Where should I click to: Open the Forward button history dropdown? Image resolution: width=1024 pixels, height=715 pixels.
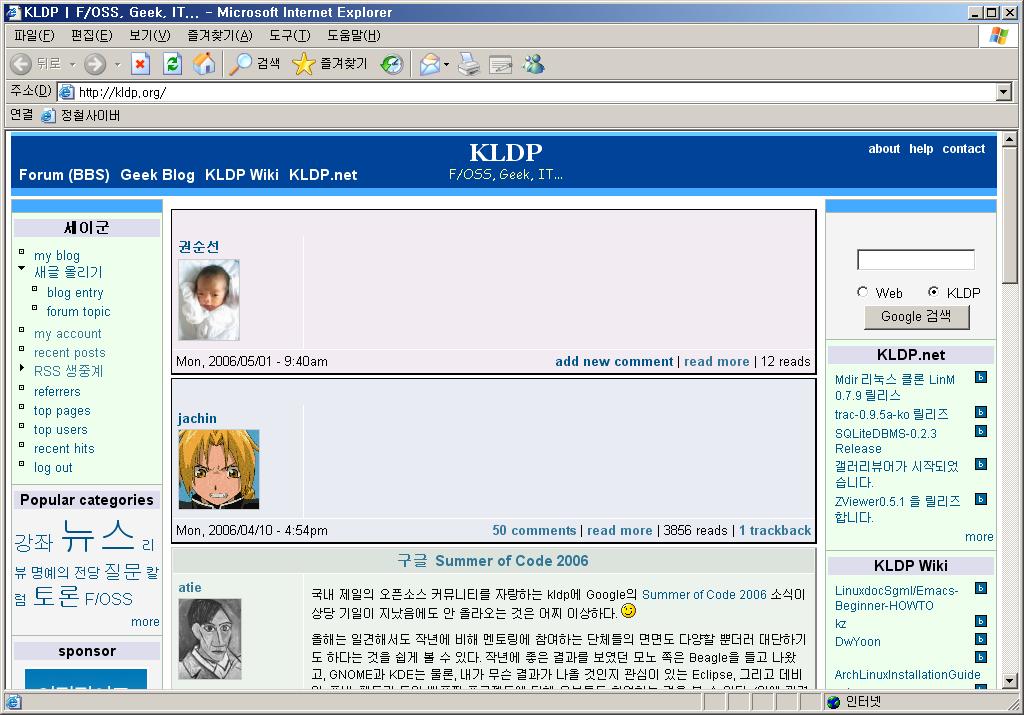pos(118,65)
